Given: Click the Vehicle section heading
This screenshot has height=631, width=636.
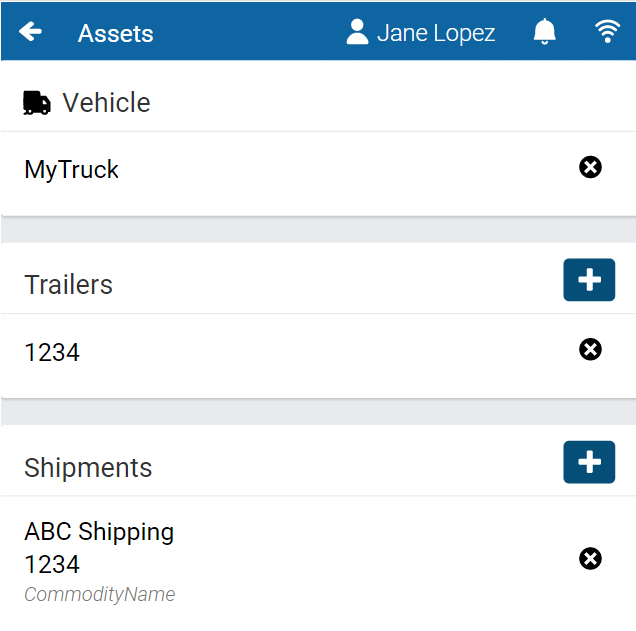Looking at the screenshot, I should pos(106,103).
